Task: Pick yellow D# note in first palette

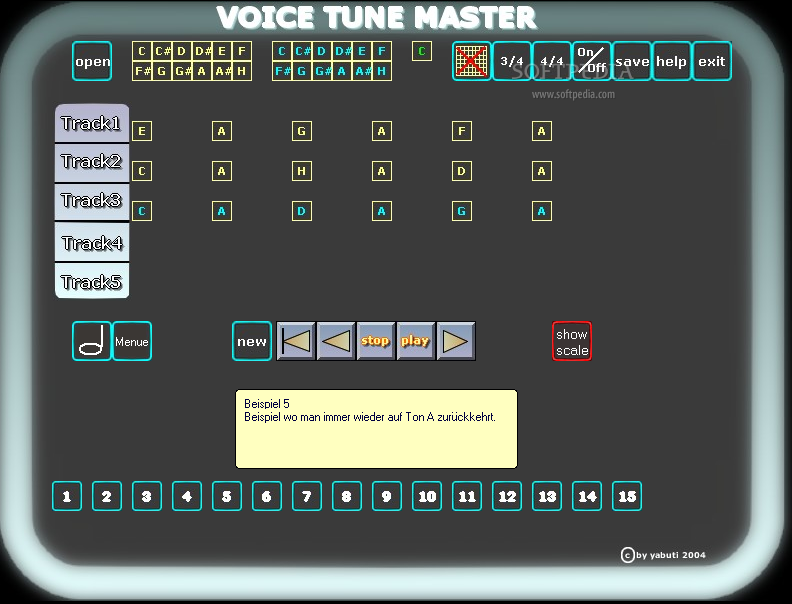Action: 202,51
